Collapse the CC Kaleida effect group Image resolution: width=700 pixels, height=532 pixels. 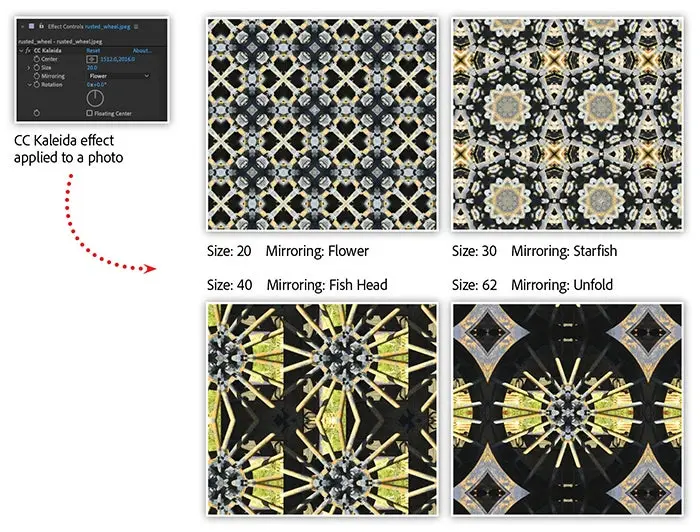(21, 50)
